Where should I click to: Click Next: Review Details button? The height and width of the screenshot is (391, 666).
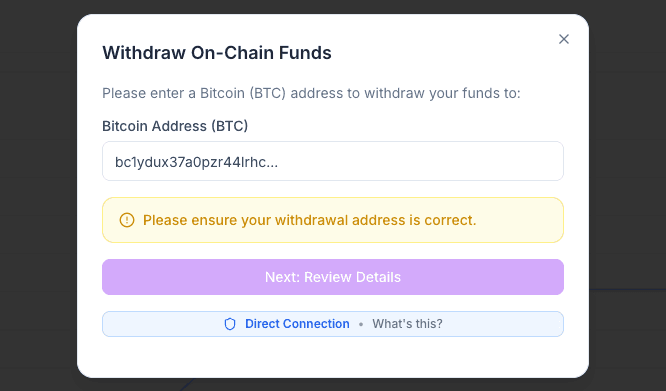pyautogui.click(x=333, y=277)
